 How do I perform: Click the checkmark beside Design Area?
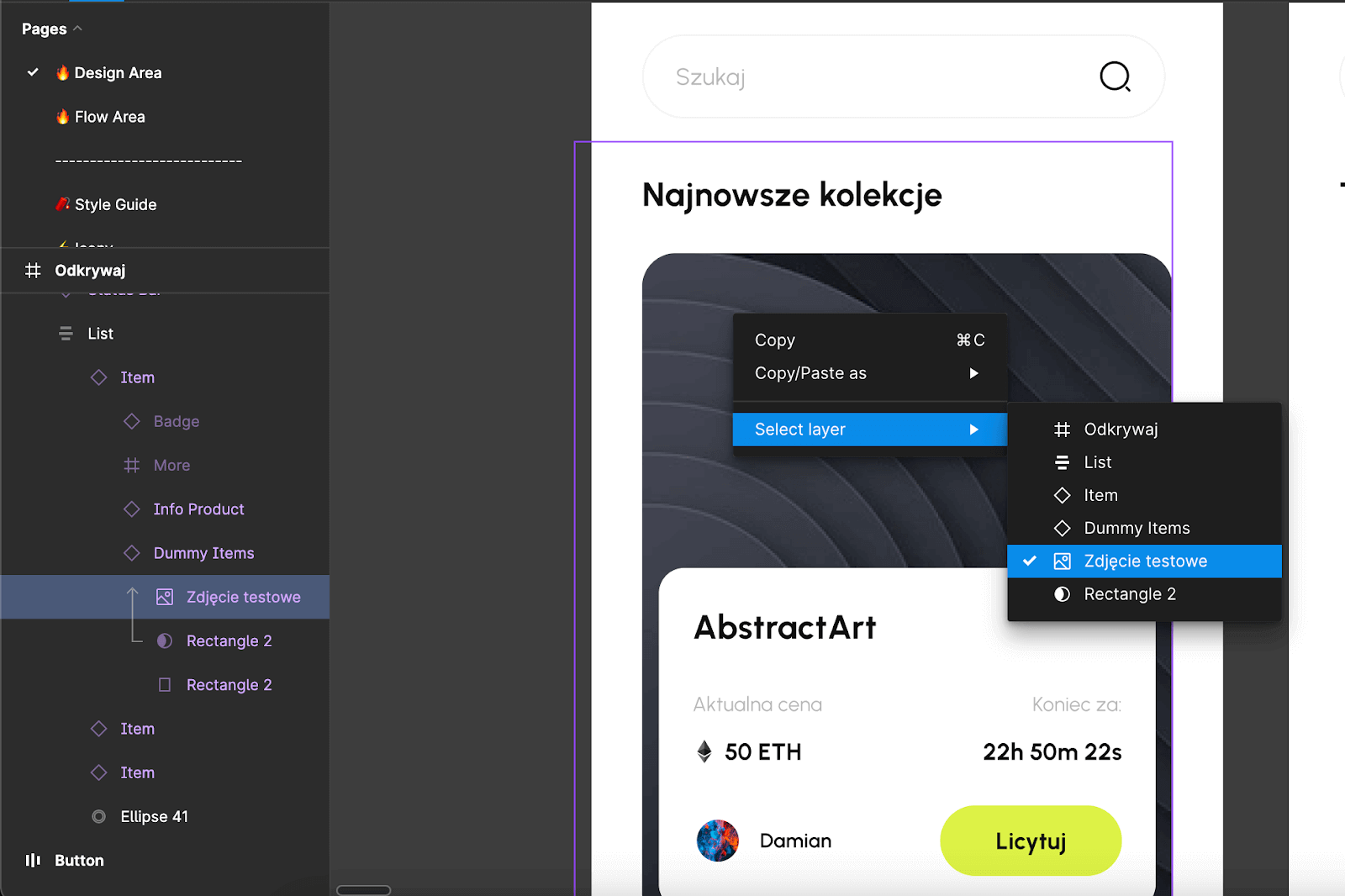click(x=33, y=72)
